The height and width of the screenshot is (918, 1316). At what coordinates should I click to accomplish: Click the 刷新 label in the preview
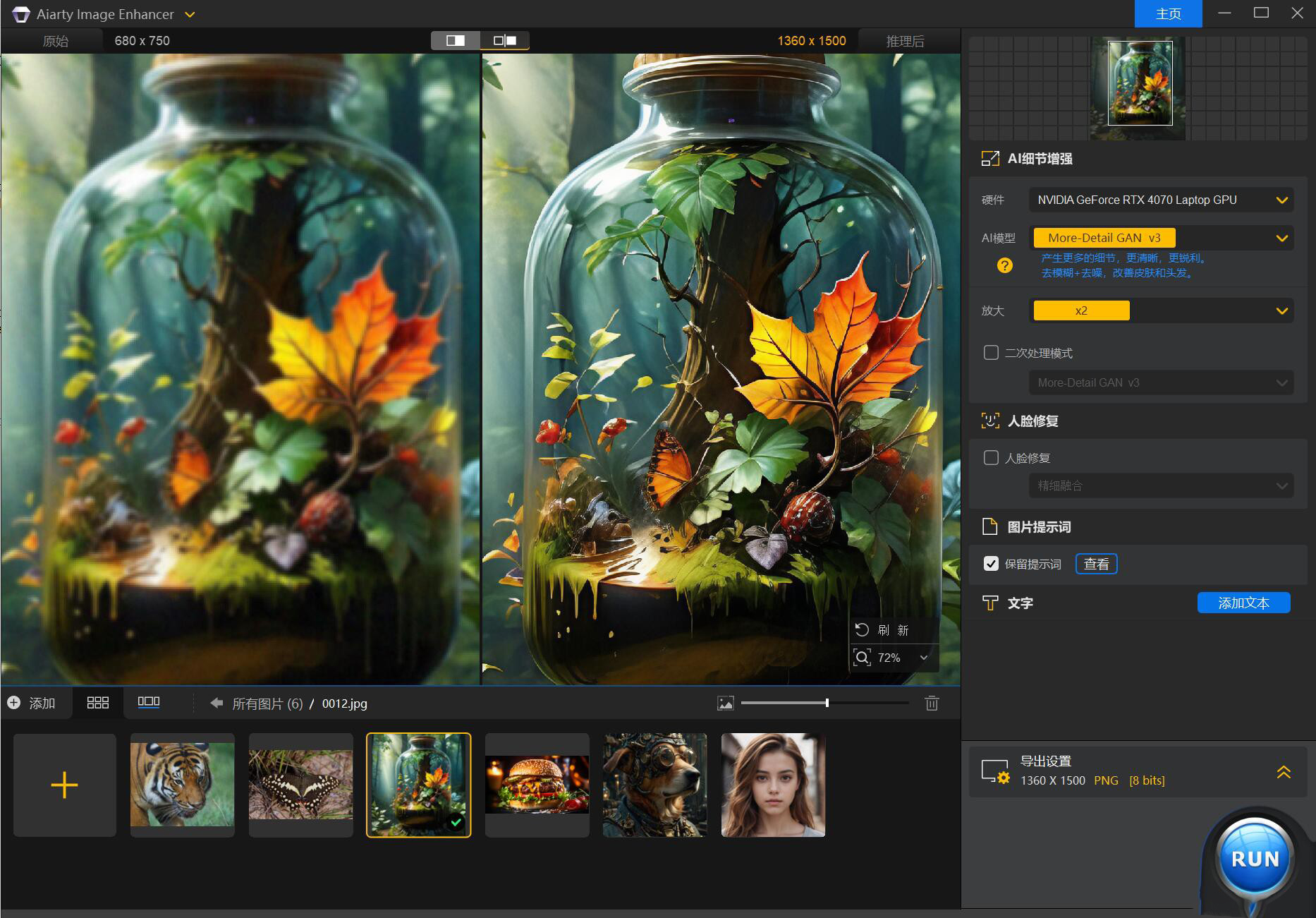click(893, 630)
